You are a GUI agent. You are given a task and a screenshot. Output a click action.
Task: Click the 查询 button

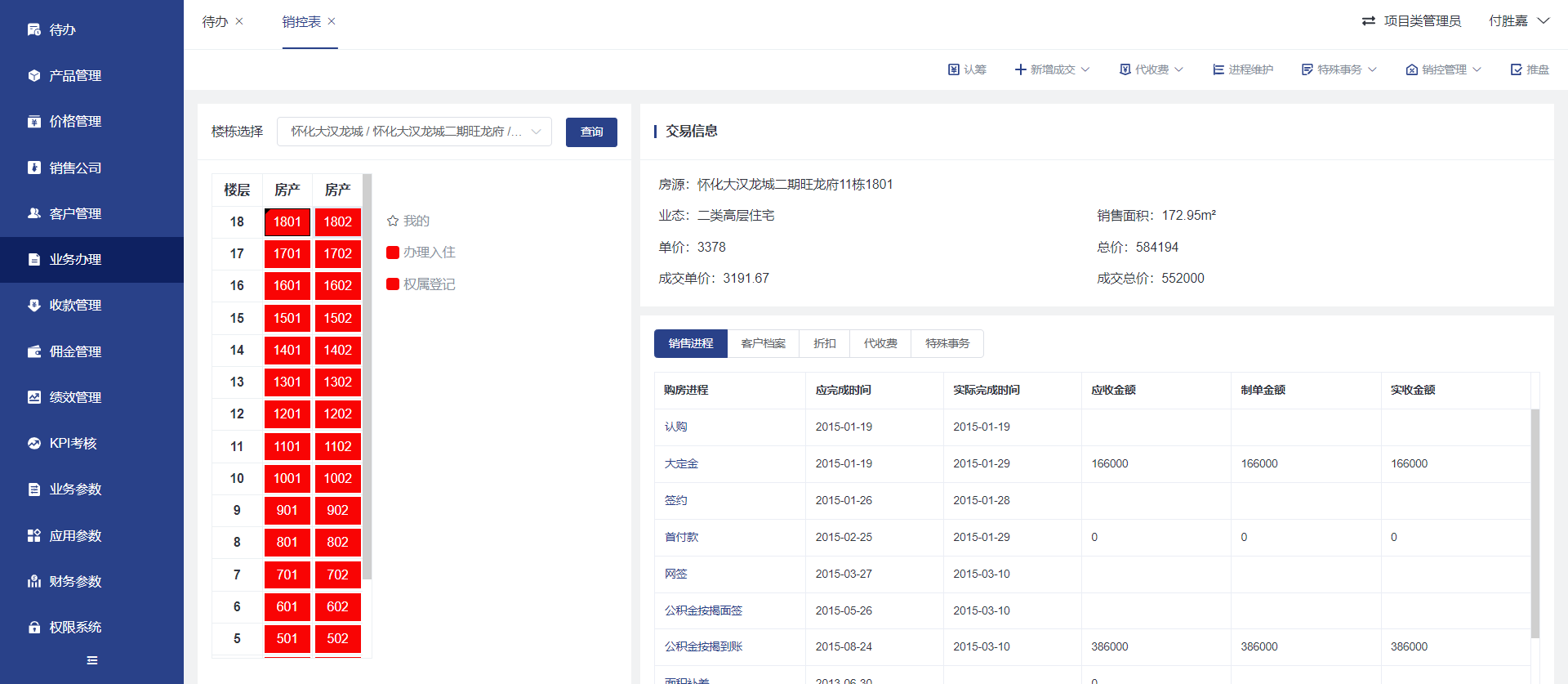pyautogui.click(x=591, y=132)
